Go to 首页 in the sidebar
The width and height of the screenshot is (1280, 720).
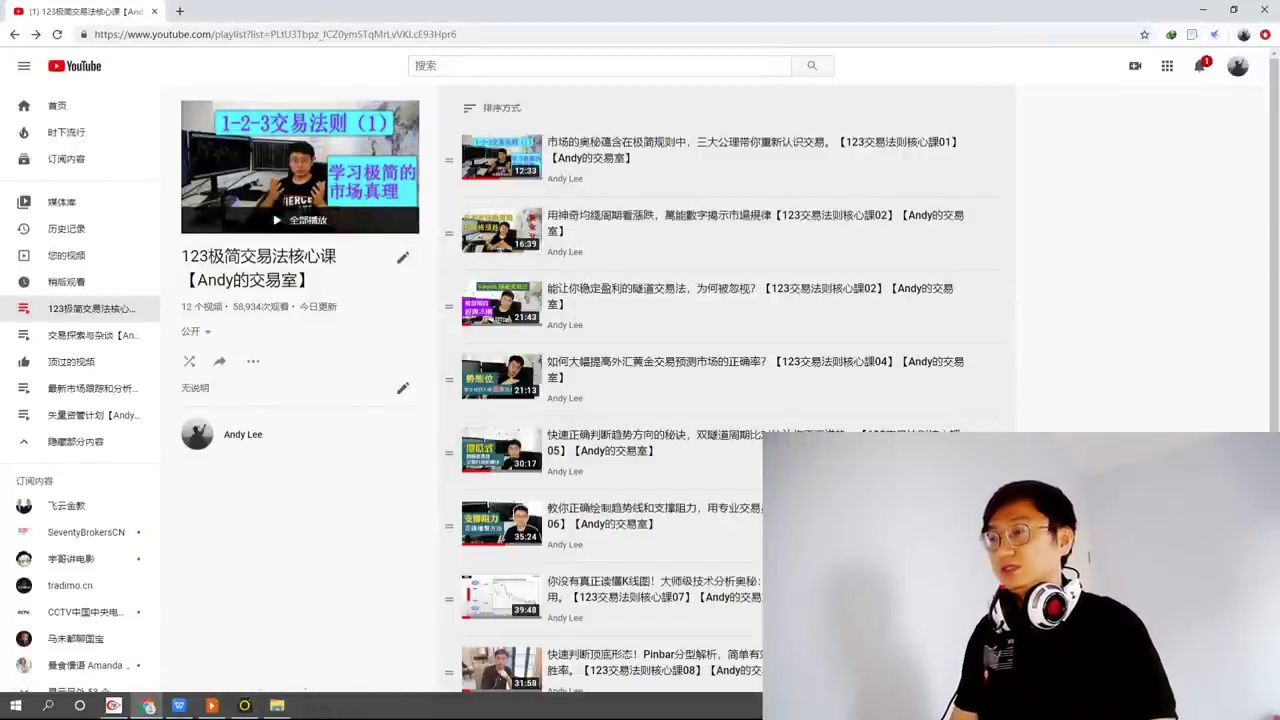[x=80, y=106]
